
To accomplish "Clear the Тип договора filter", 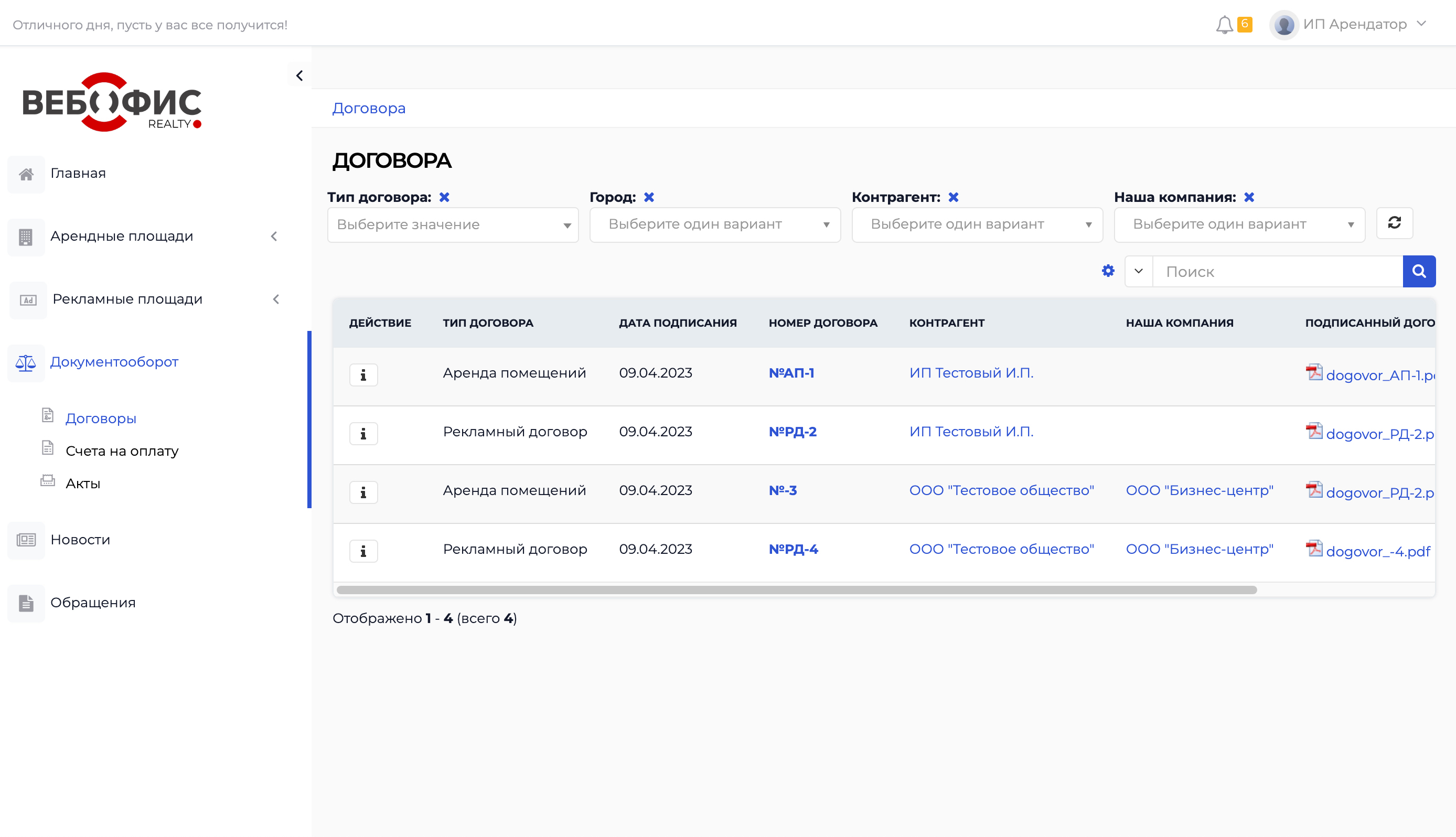I will (x=444, y=197).
